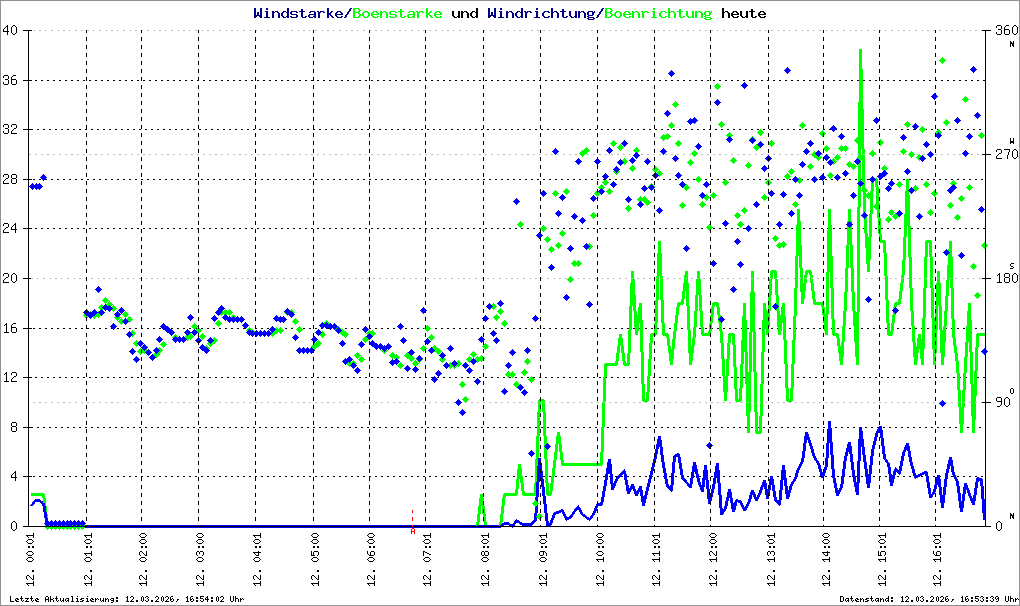Image resolution: width=1020 pixels, height=606 pixels.
Task: Click the "360" value on right axis
Action: tap(1004, 31)
